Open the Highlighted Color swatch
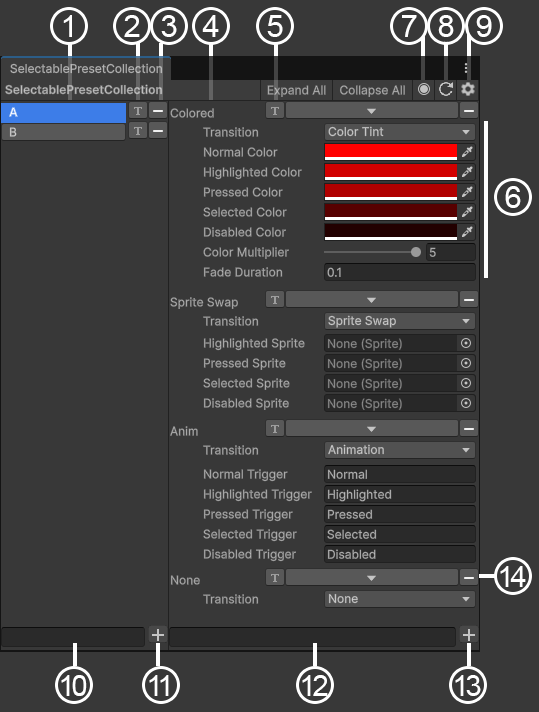Viewport: 539px width, 712px height. 391,172
